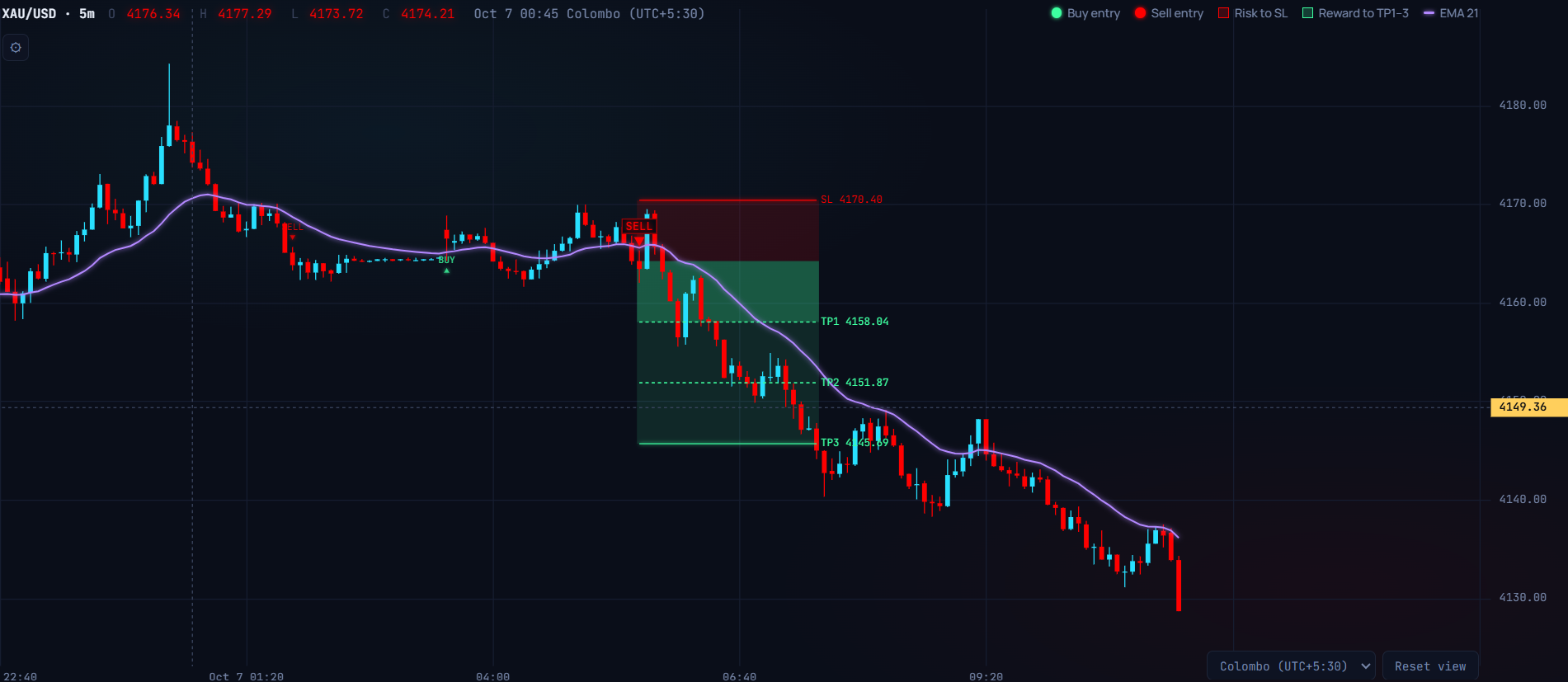Toggle the Buy entry legend item
This screenshot has width=1568, height=682.
[x=1085, y=13]
